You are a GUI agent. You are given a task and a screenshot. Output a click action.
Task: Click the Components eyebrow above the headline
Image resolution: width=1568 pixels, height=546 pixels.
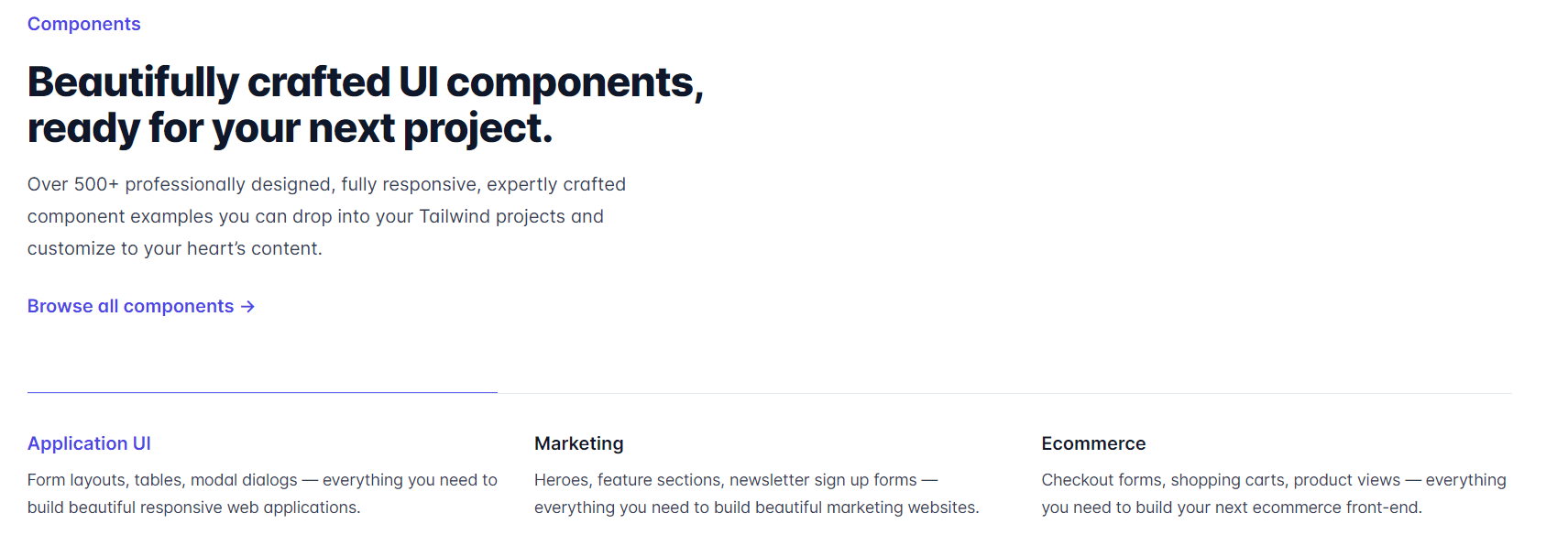pyautogui.click(x=83, y=23)
